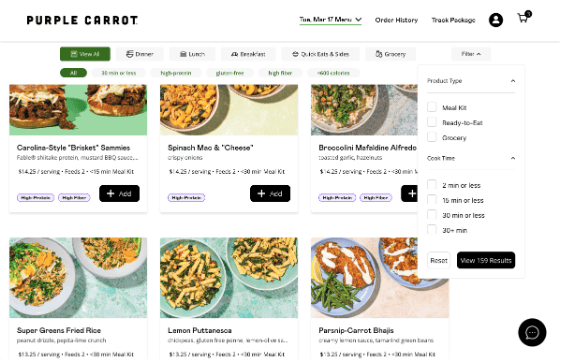The image size is (562, 362).
Task: Switch to the Dinner tab
Action: (139, 54)
